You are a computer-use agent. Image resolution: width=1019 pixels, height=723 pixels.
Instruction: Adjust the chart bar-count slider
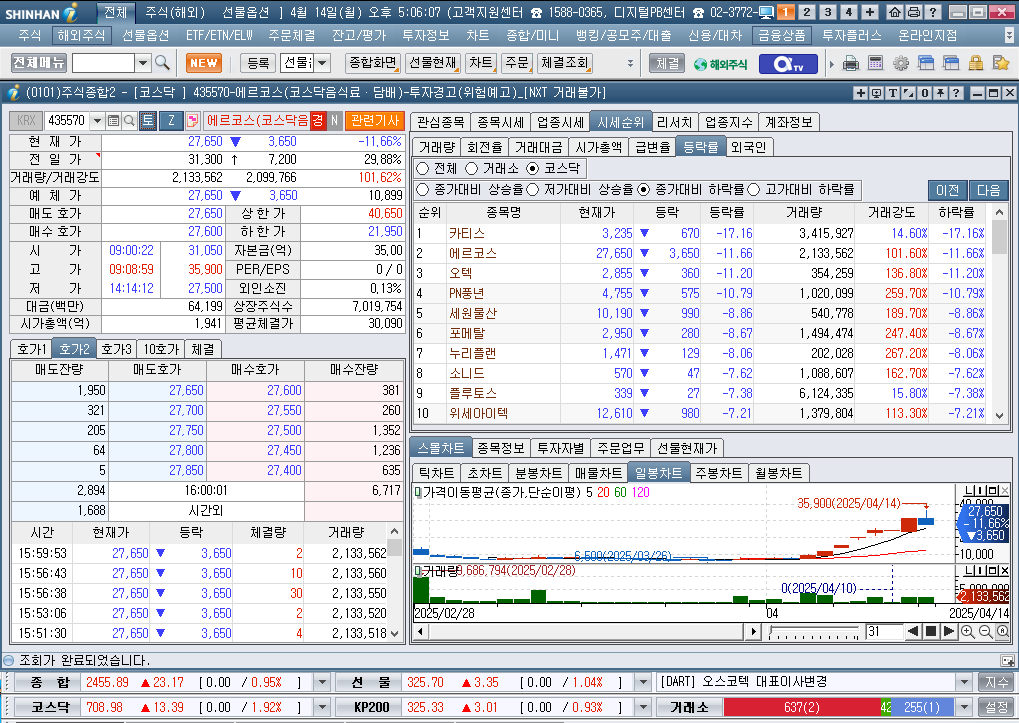tap(814, 631)
